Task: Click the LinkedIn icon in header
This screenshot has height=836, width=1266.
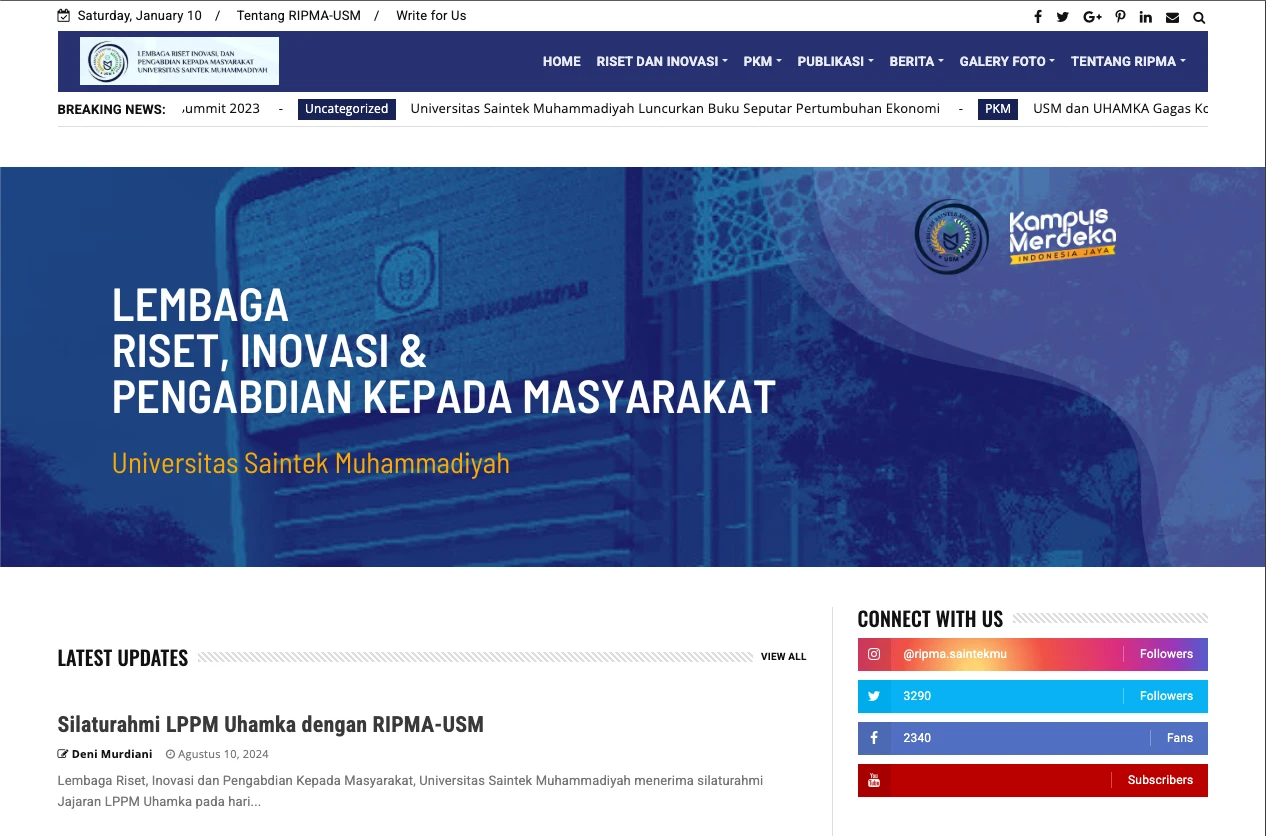Action: 1145,17
